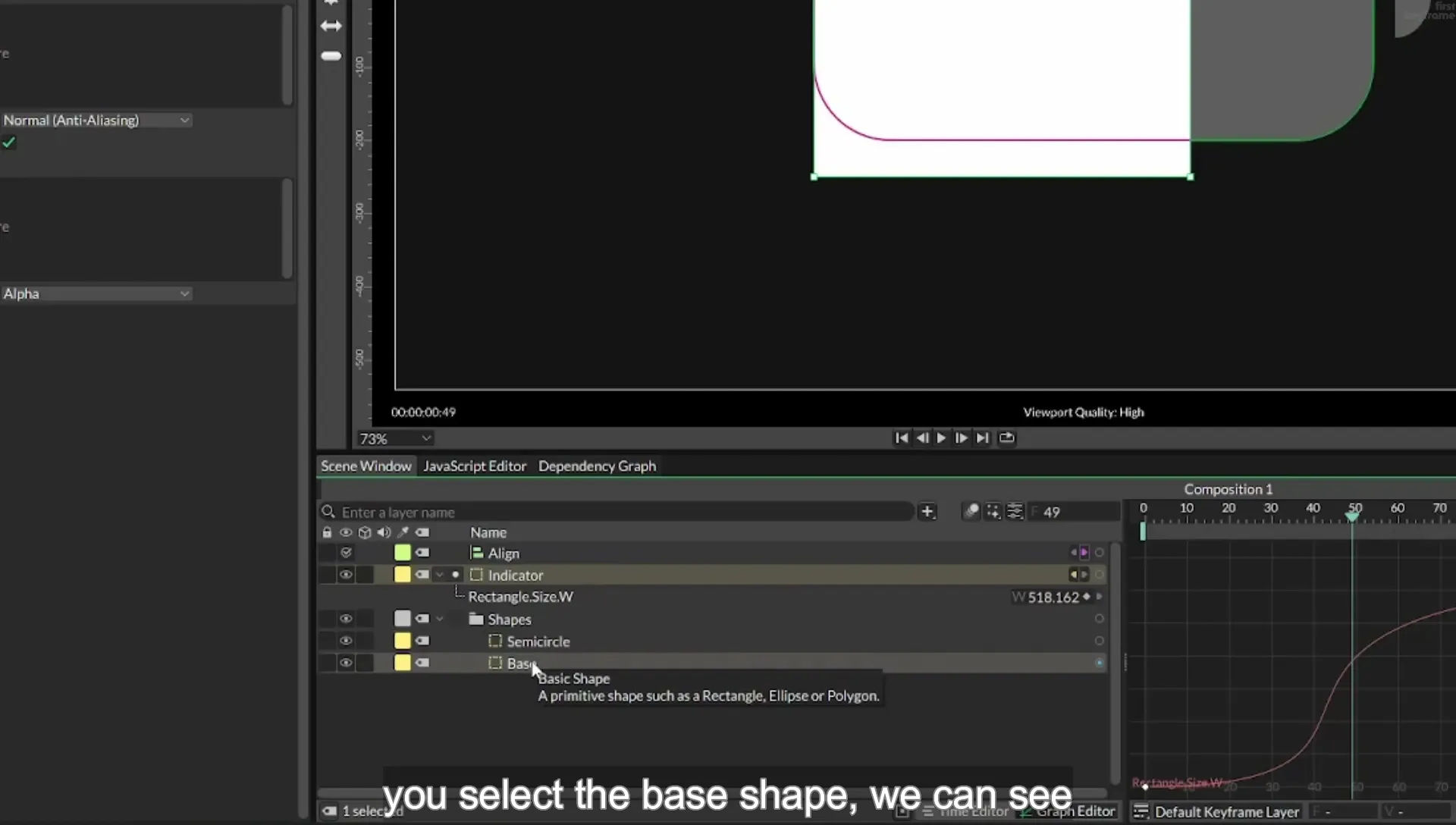Click the sparkle add-behaviour icon

(993, 512)
